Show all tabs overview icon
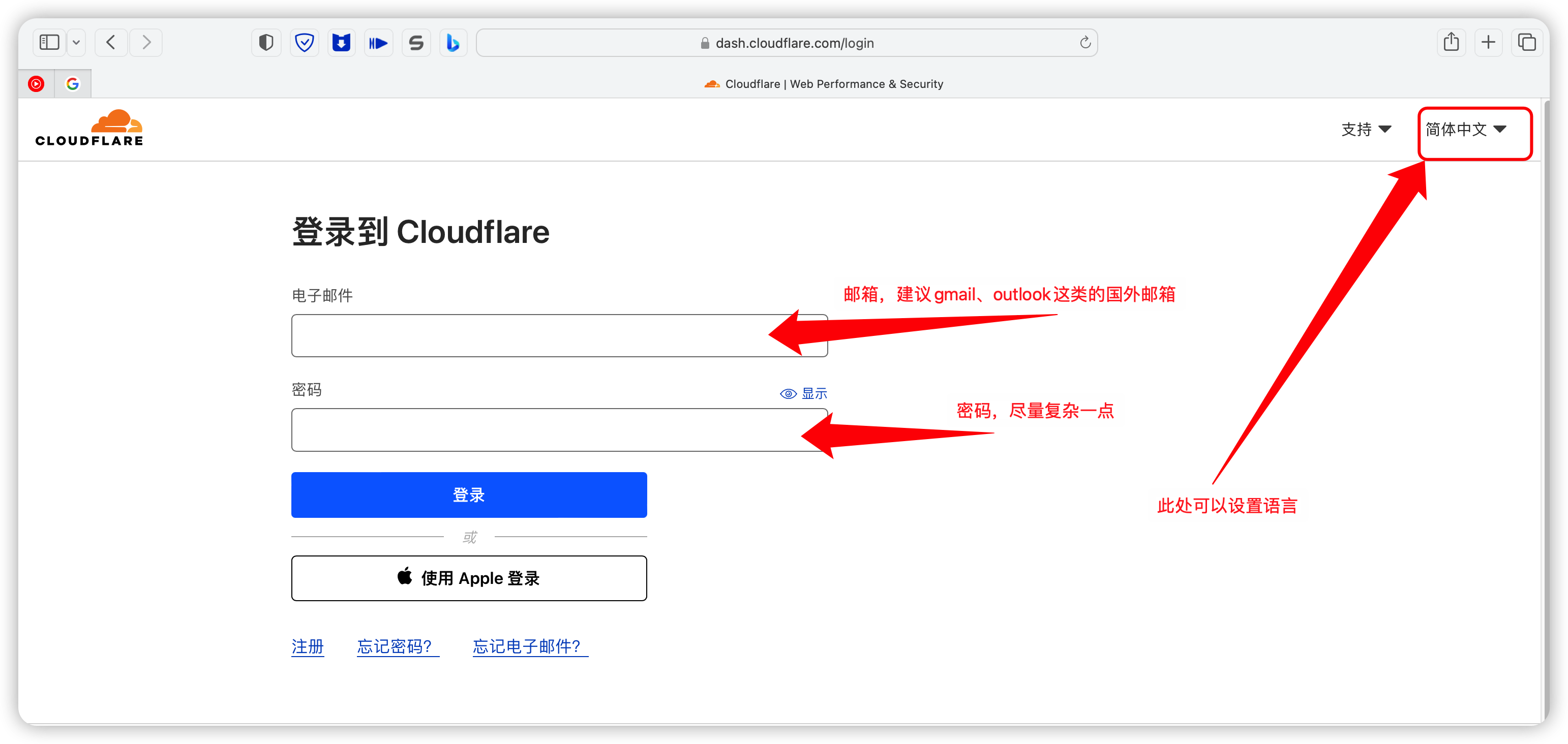Screen dimensions: 1568x744 (1527, 42)
